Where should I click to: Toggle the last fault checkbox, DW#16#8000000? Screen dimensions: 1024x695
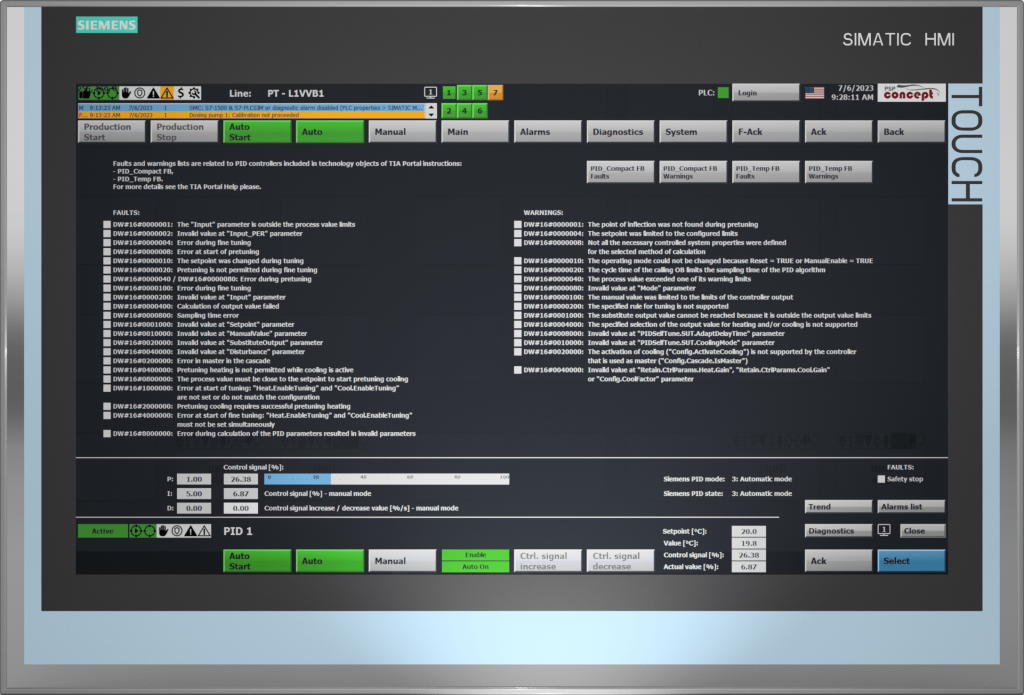[107, 434]
